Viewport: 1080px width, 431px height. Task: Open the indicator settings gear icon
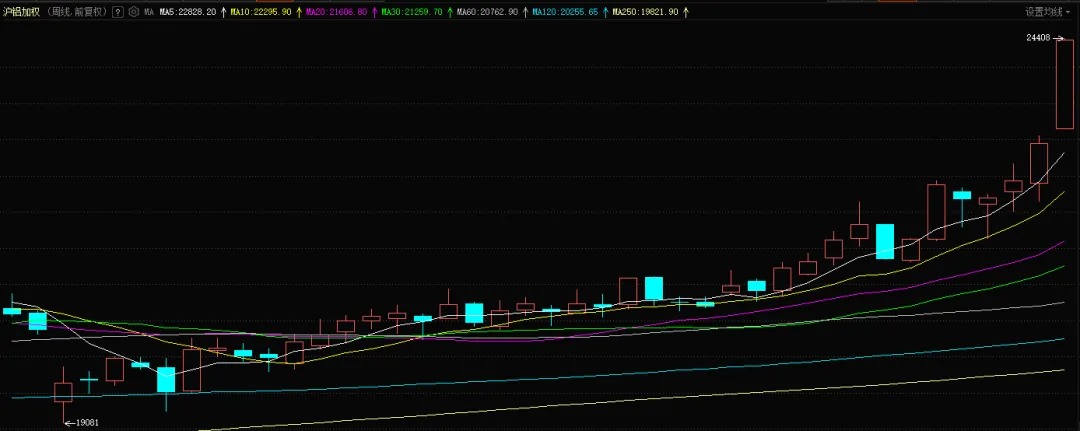pyautogui.click(x=134, y=12)
